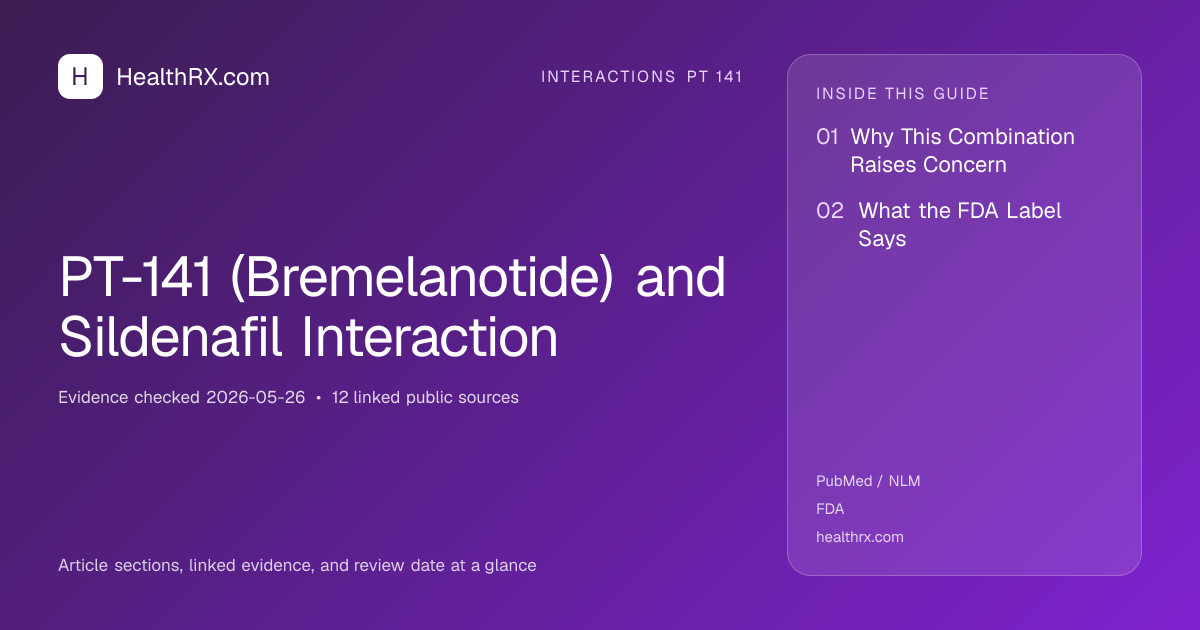This screenshot has width=1200, height=630.
Task: Click the "healthrx.com" source entry
Action: [x=860, y=537]
